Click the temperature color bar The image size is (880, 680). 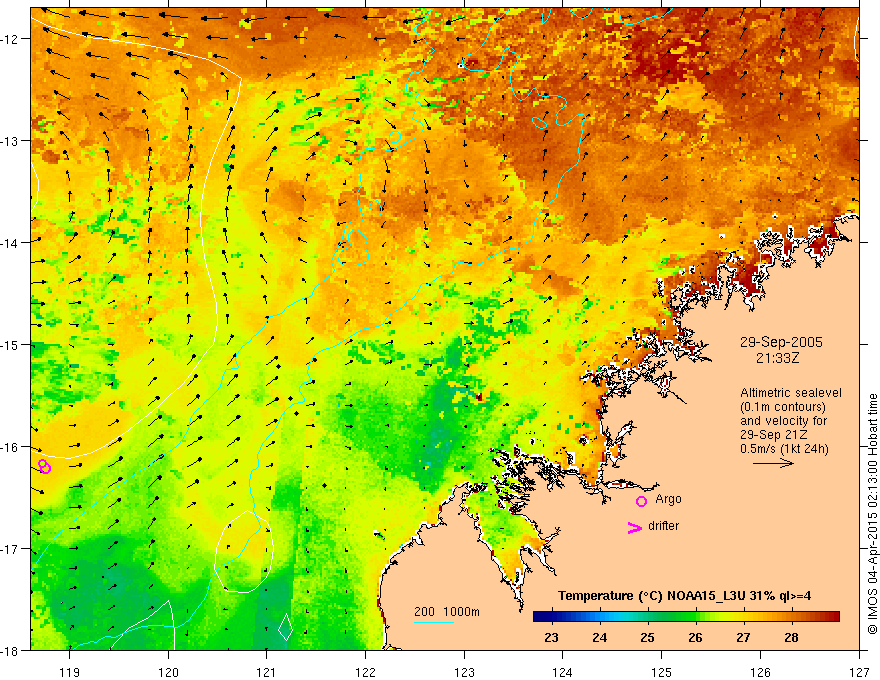(x=686, y=617)
